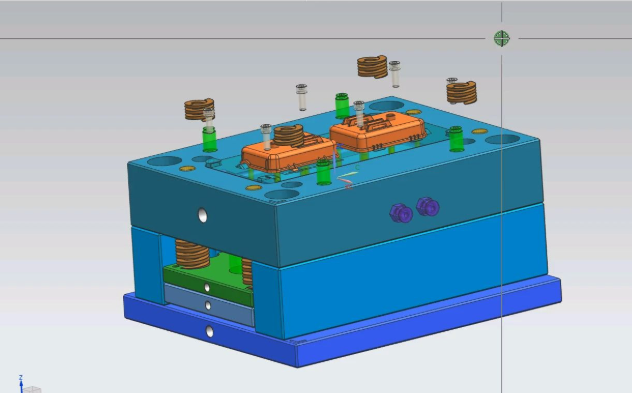Click the blue Z axis arrow
The image size is (632, 393).
(x=21, y=383)
